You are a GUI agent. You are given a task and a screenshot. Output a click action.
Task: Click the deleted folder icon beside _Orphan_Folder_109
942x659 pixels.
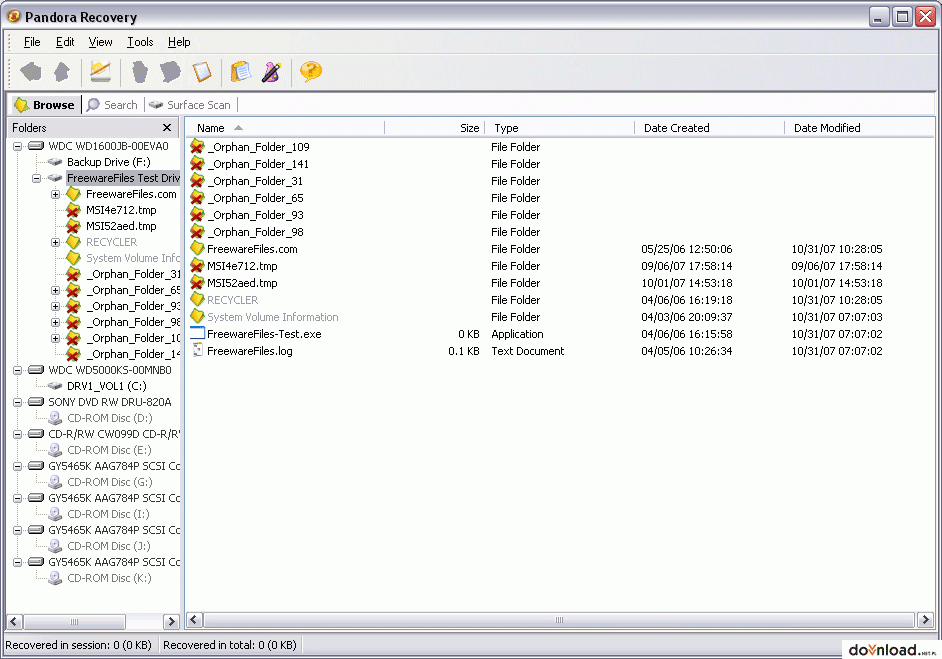click(197, 147)
